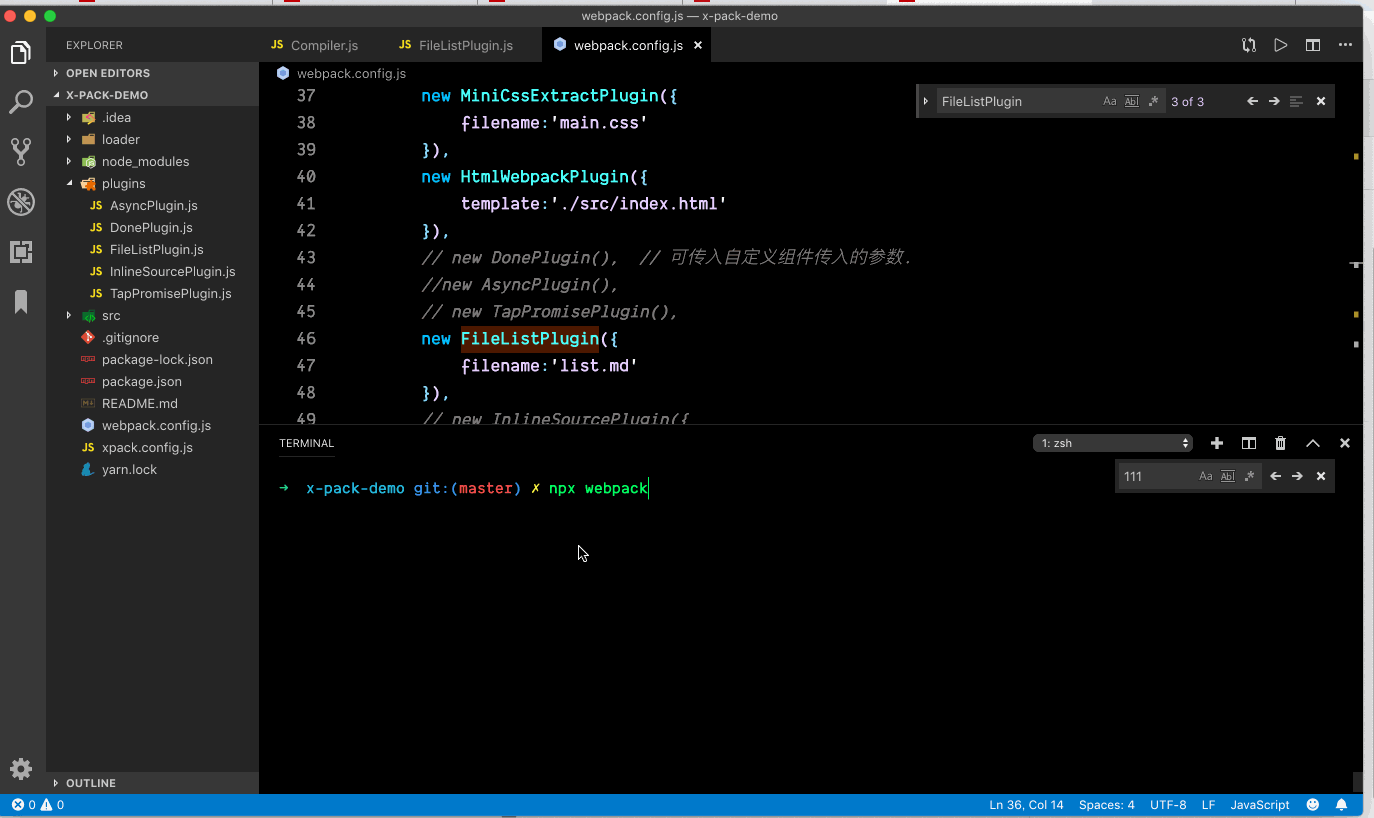Open DonePlugin.js in the explorer

click(153, 227)
